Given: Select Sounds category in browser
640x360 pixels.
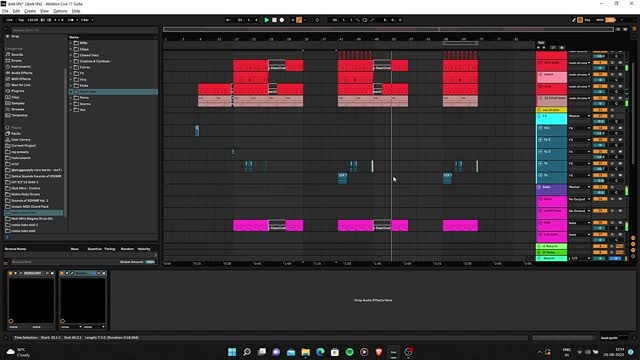Looking at the screenshot, I should click(17, 54).
